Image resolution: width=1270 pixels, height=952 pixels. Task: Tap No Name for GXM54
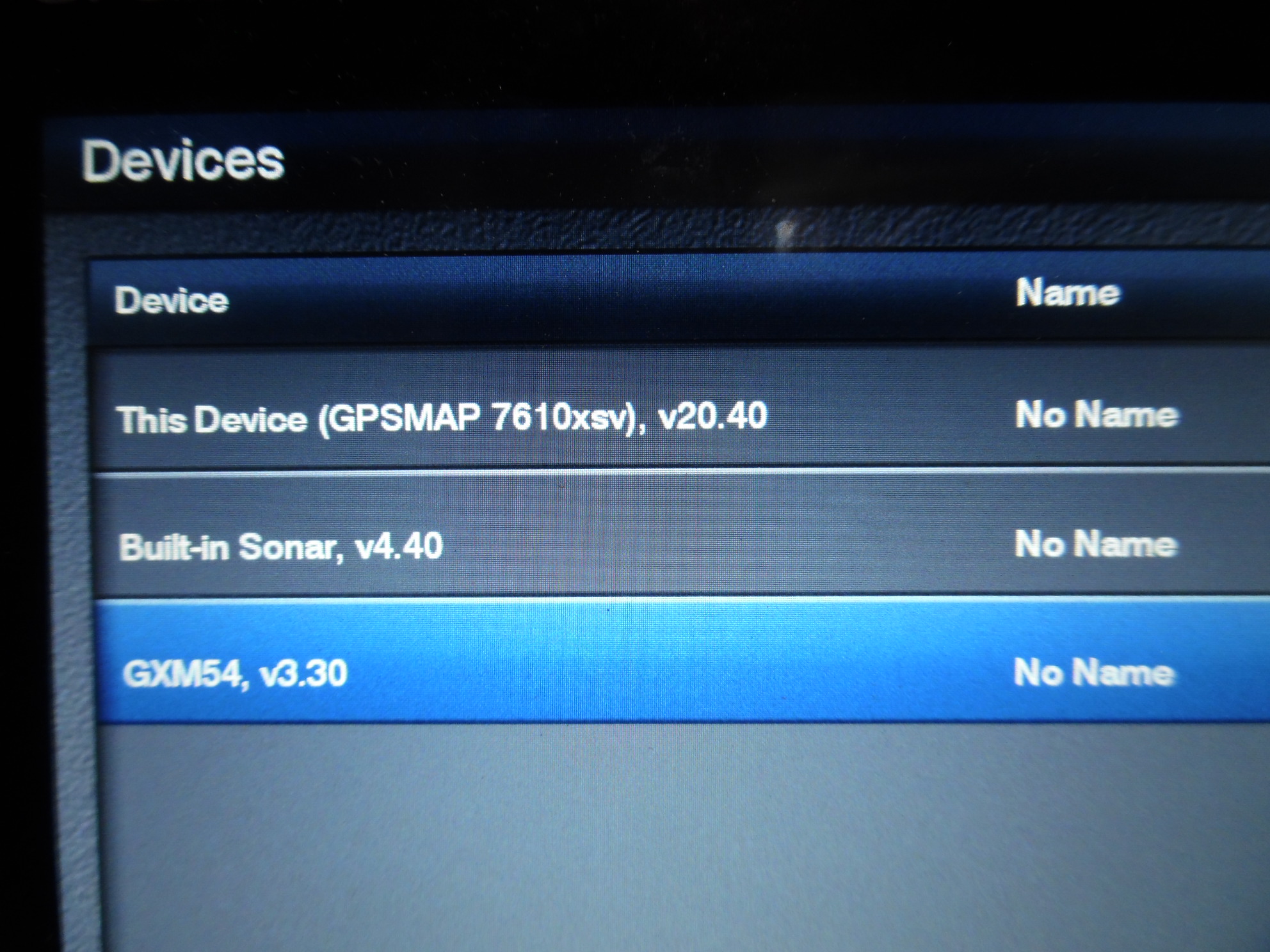pyautogui.click(x=1095, y=672)
